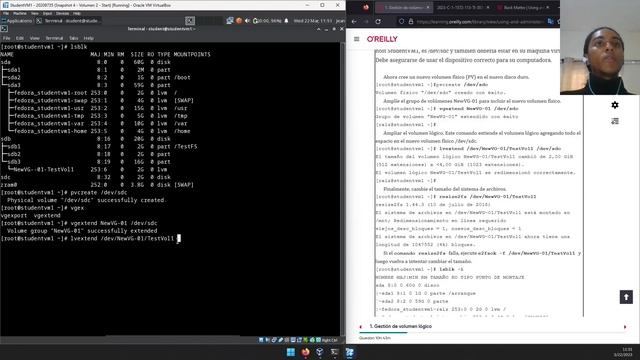Click the notification bell in Xfce panel
The height and width of the screenshot is (360, 640).
286,21
